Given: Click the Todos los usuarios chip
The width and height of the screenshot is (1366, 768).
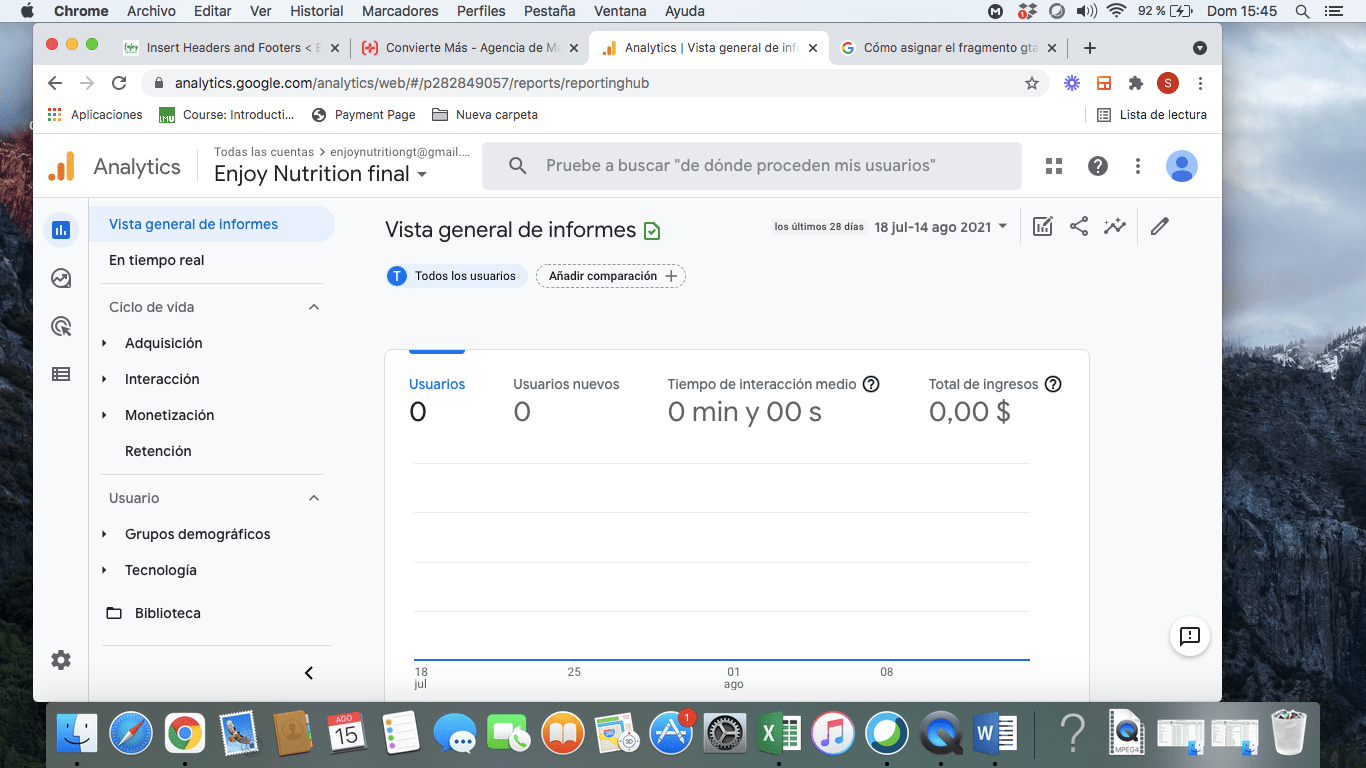Looking at the screenshot, I should [x=456, y=276].
